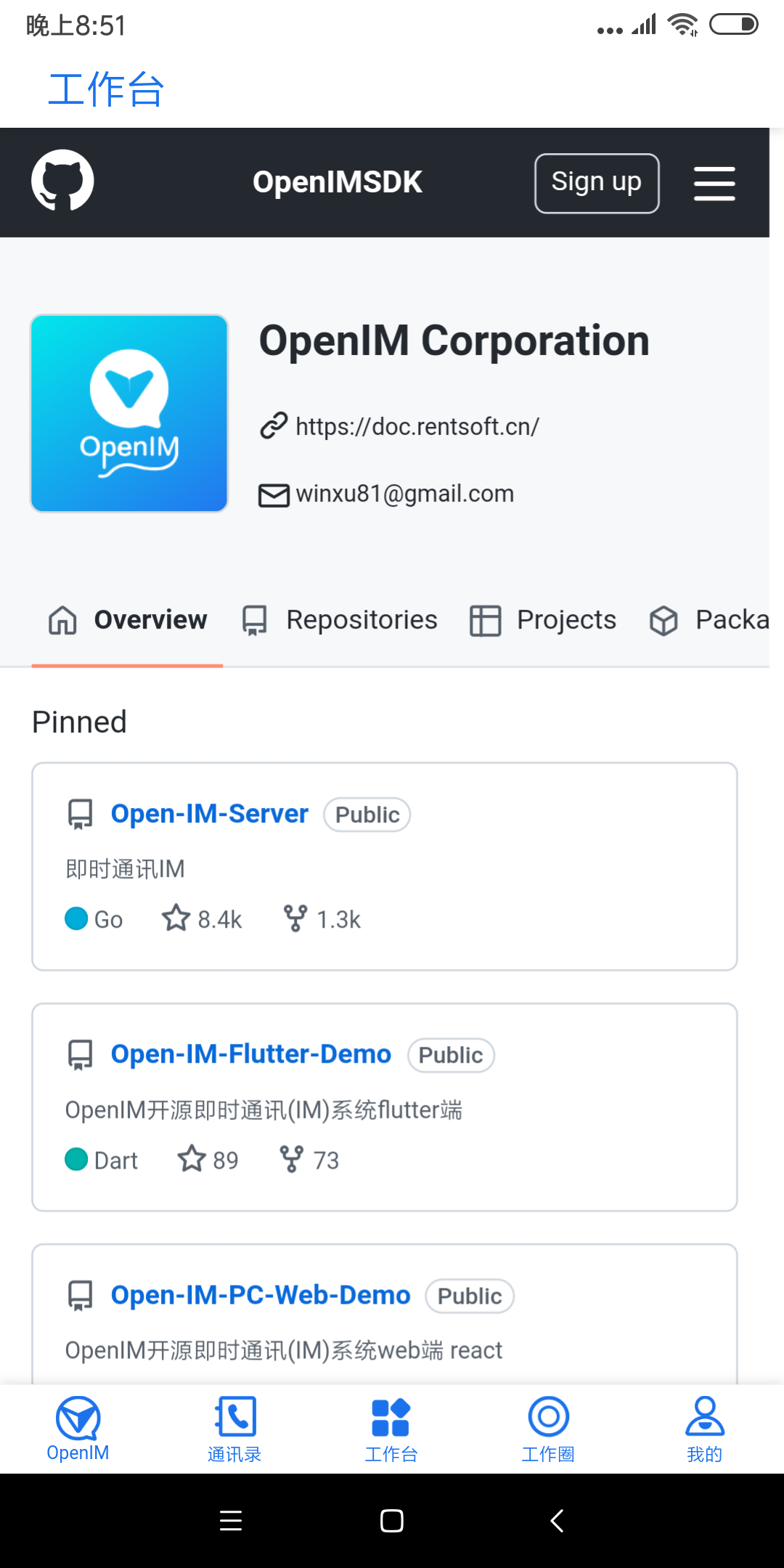Open the 工作圈 moments tab
The height and width of the screenshot is (1568, 784).
[548, 1429]
